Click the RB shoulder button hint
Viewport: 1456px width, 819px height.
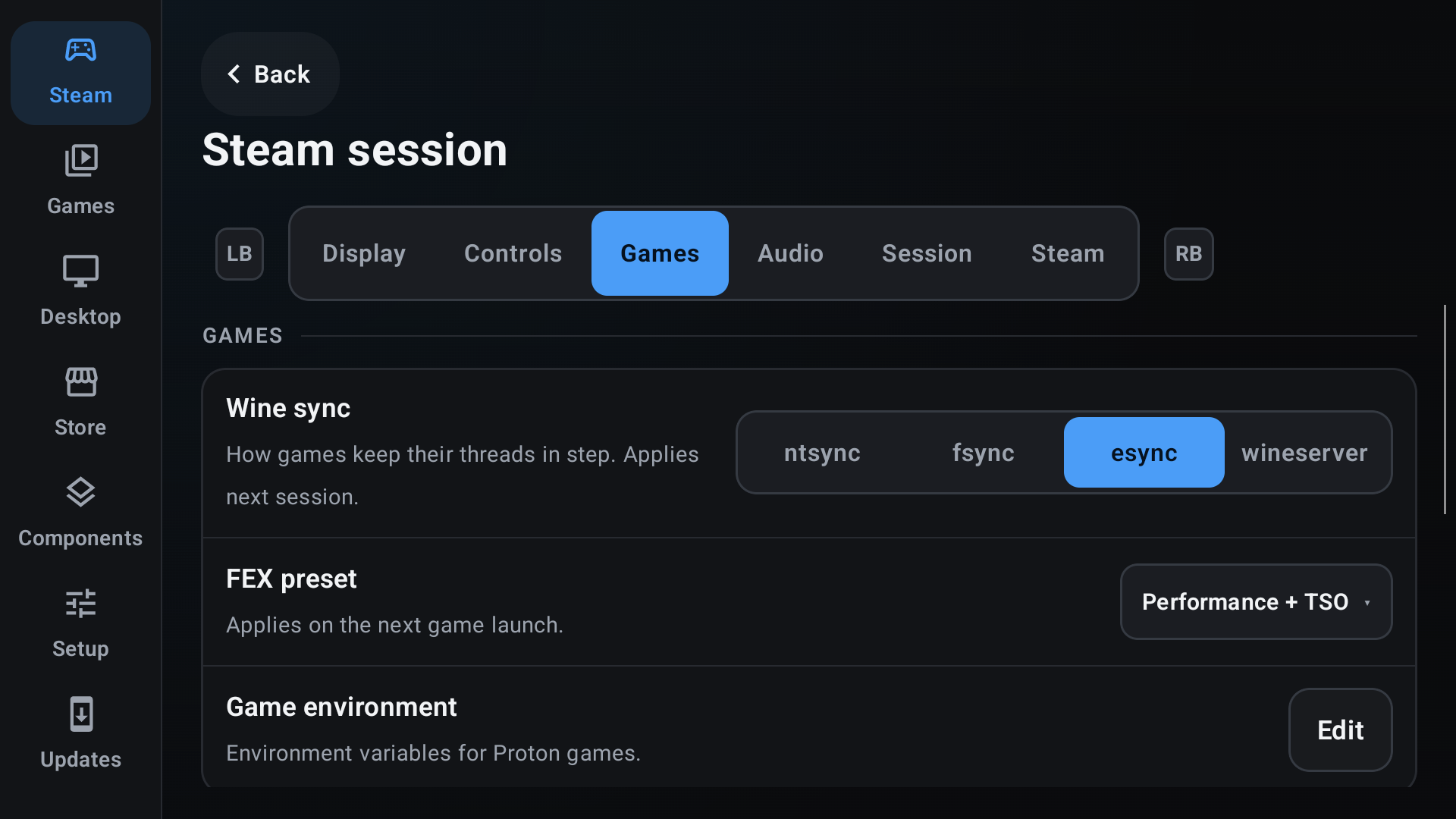click(1188, 254)
